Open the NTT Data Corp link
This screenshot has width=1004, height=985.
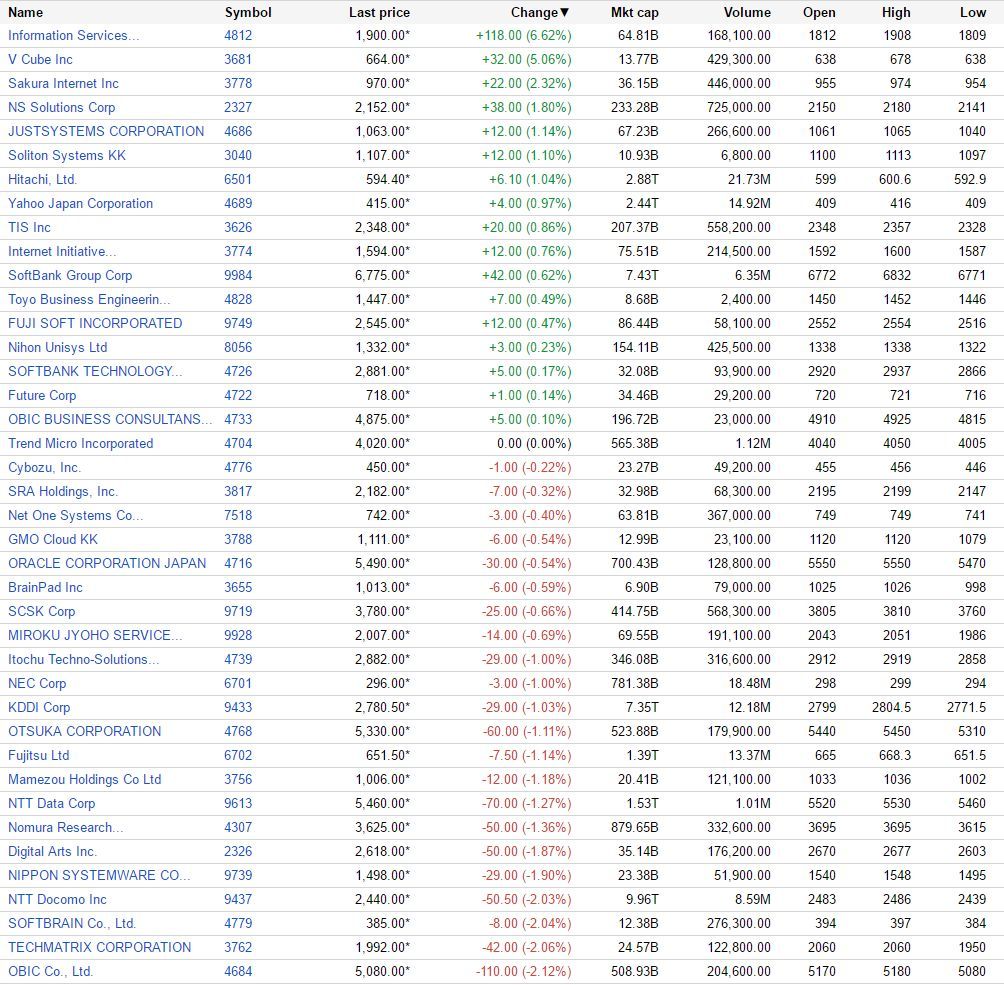51,804
